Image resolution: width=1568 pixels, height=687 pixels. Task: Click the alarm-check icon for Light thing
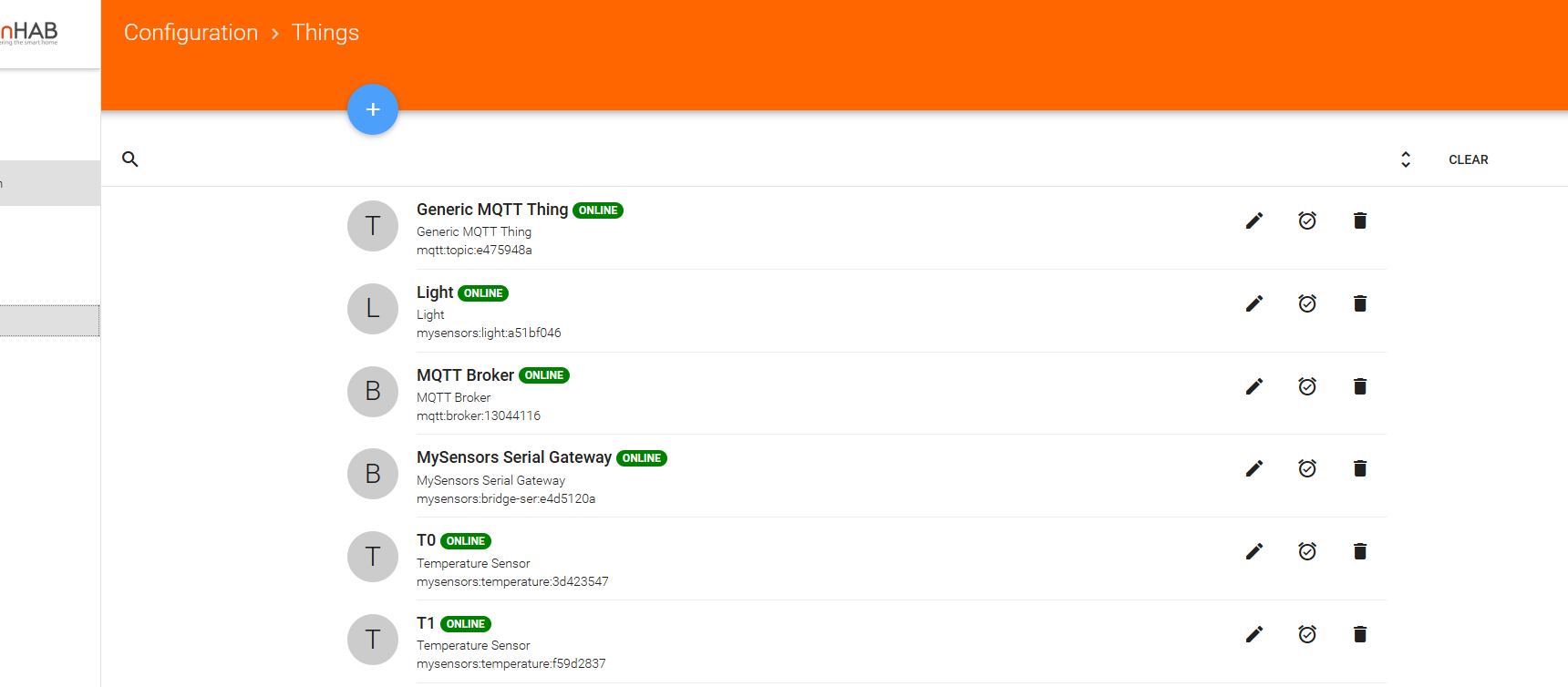pyautogui.click(x=1307, y=303)
